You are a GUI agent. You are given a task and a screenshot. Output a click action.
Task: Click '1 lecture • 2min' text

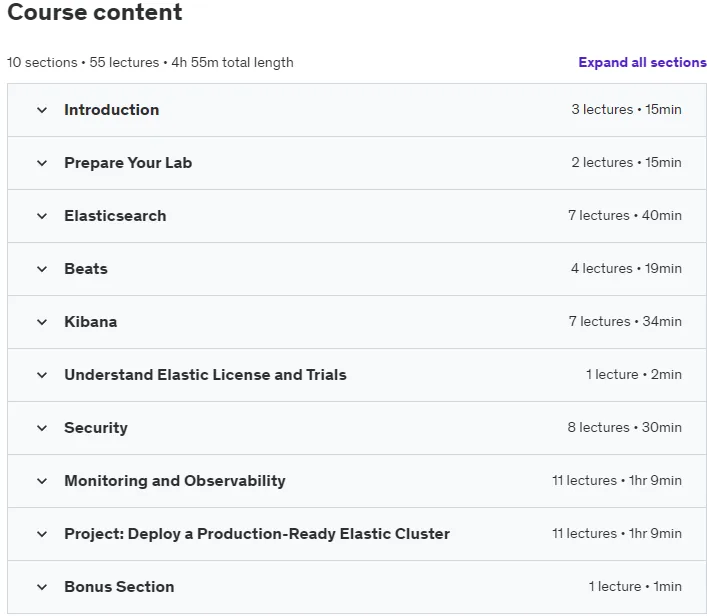coord(634,374)
